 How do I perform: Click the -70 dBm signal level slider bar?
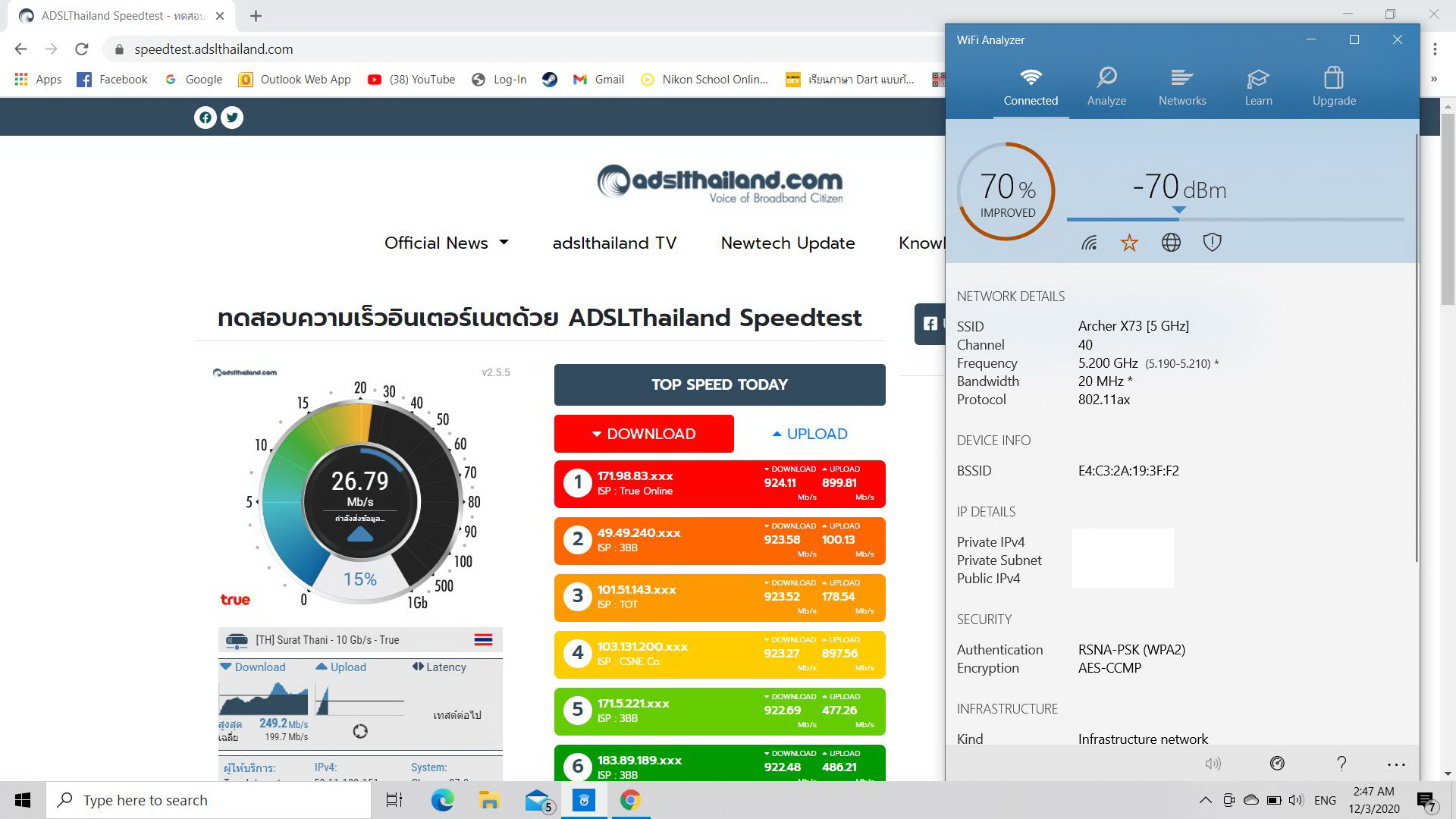click(x=1235, y=219)
